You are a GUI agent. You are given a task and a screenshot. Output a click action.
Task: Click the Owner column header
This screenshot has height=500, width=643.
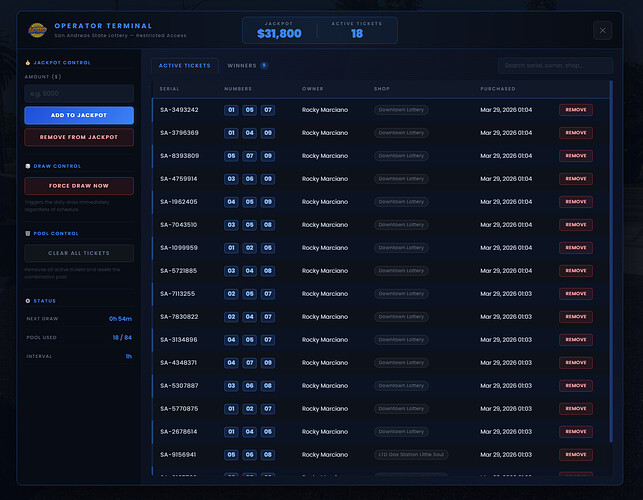pyautogui.click(x=312, y=89)
